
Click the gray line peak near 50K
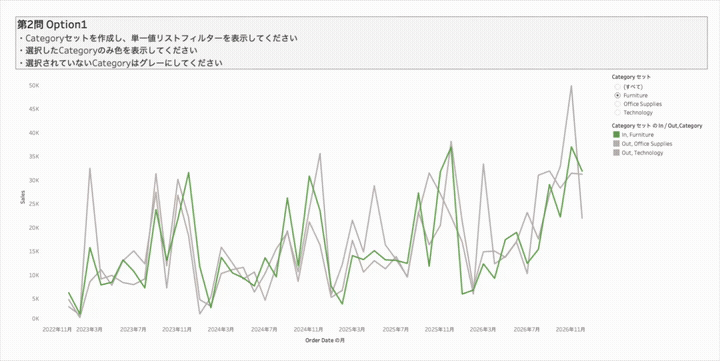click(571, 86)
